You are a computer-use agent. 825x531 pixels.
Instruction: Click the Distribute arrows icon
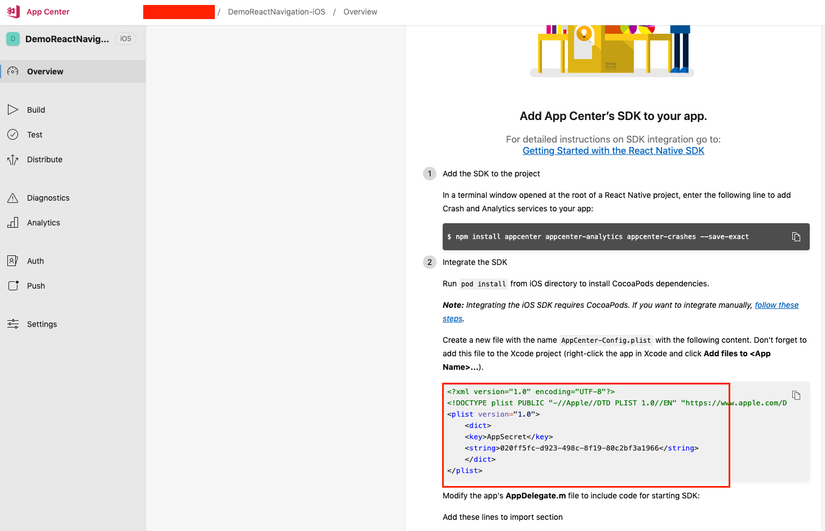pyautogui.click(x=13, y=159)
